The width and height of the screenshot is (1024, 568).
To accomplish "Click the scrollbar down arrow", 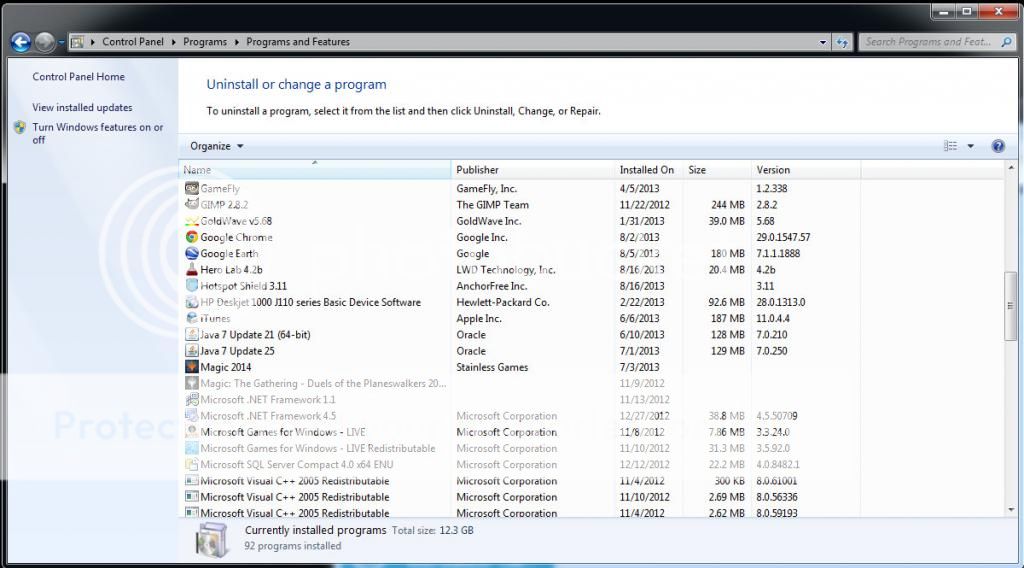I will click(1011, 510).
